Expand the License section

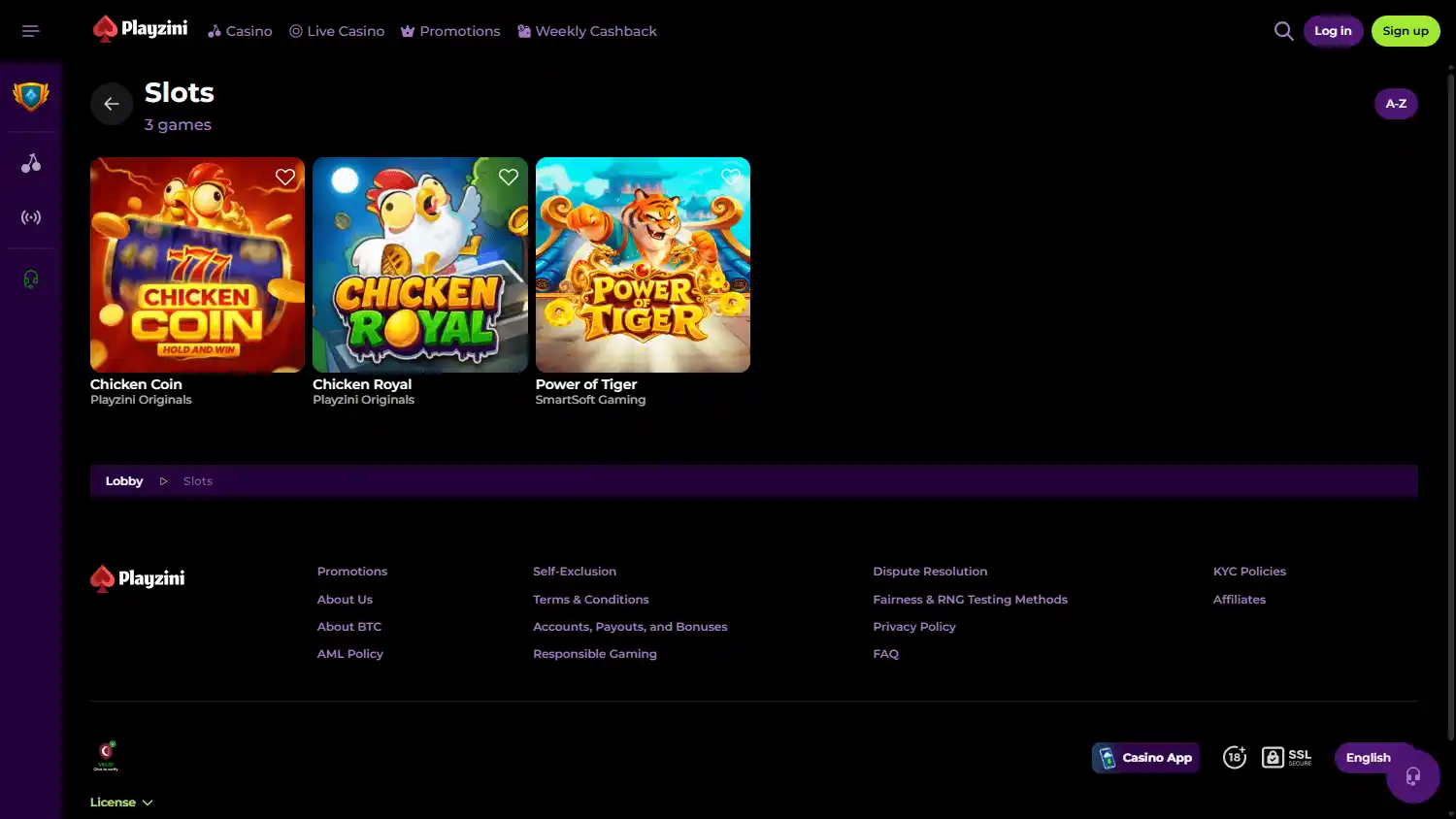point(121,803)
